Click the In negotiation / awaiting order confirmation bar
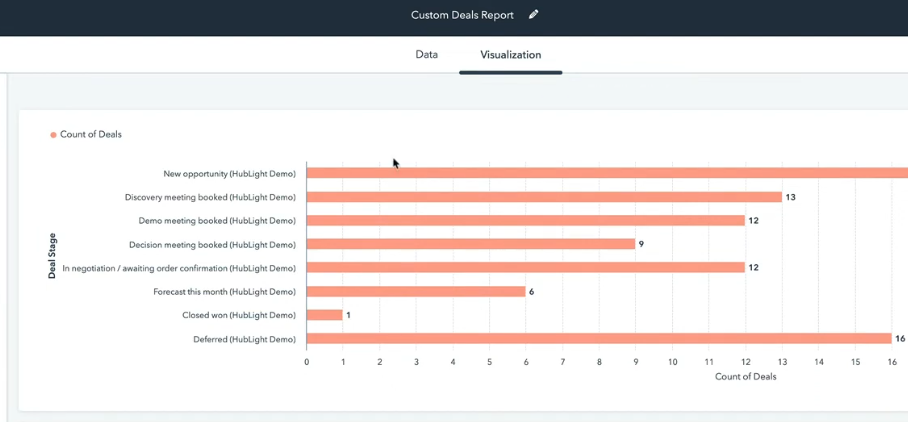908x422 pixels. [x=525, y=267]
